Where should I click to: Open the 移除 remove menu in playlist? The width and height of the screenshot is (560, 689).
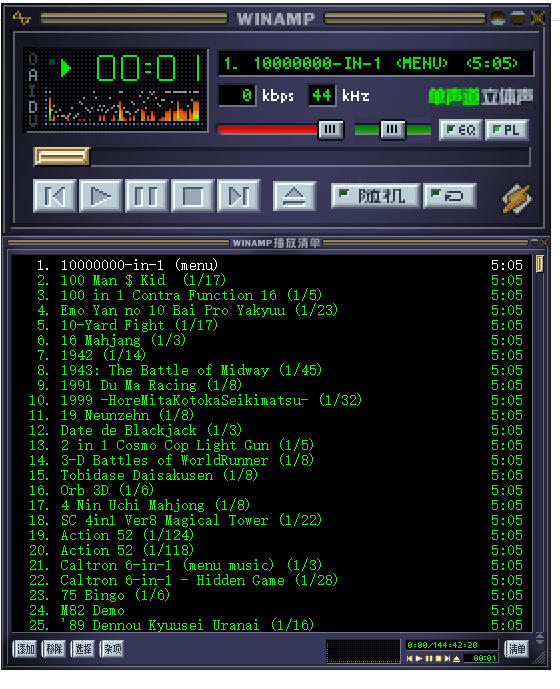click(54, 649)
